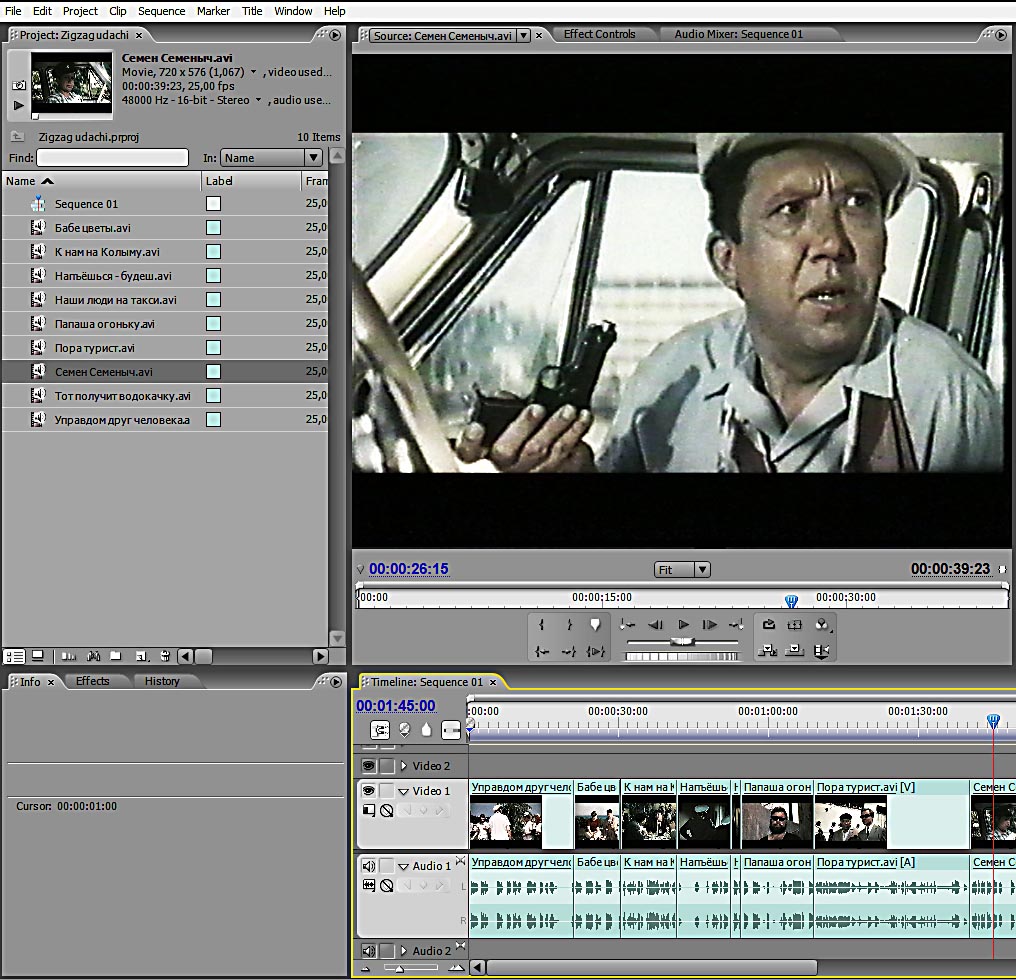Step forward one frame in Source
Viewport: 1016px width, 980px height.
pos(710,625)
